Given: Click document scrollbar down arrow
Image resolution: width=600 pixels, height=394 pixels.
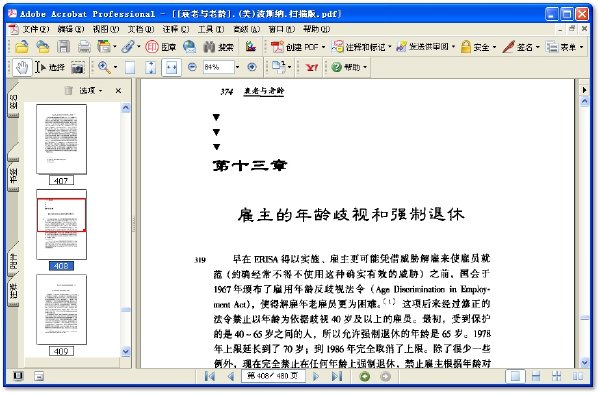Looking at the screenshot, I should point(584,362).
